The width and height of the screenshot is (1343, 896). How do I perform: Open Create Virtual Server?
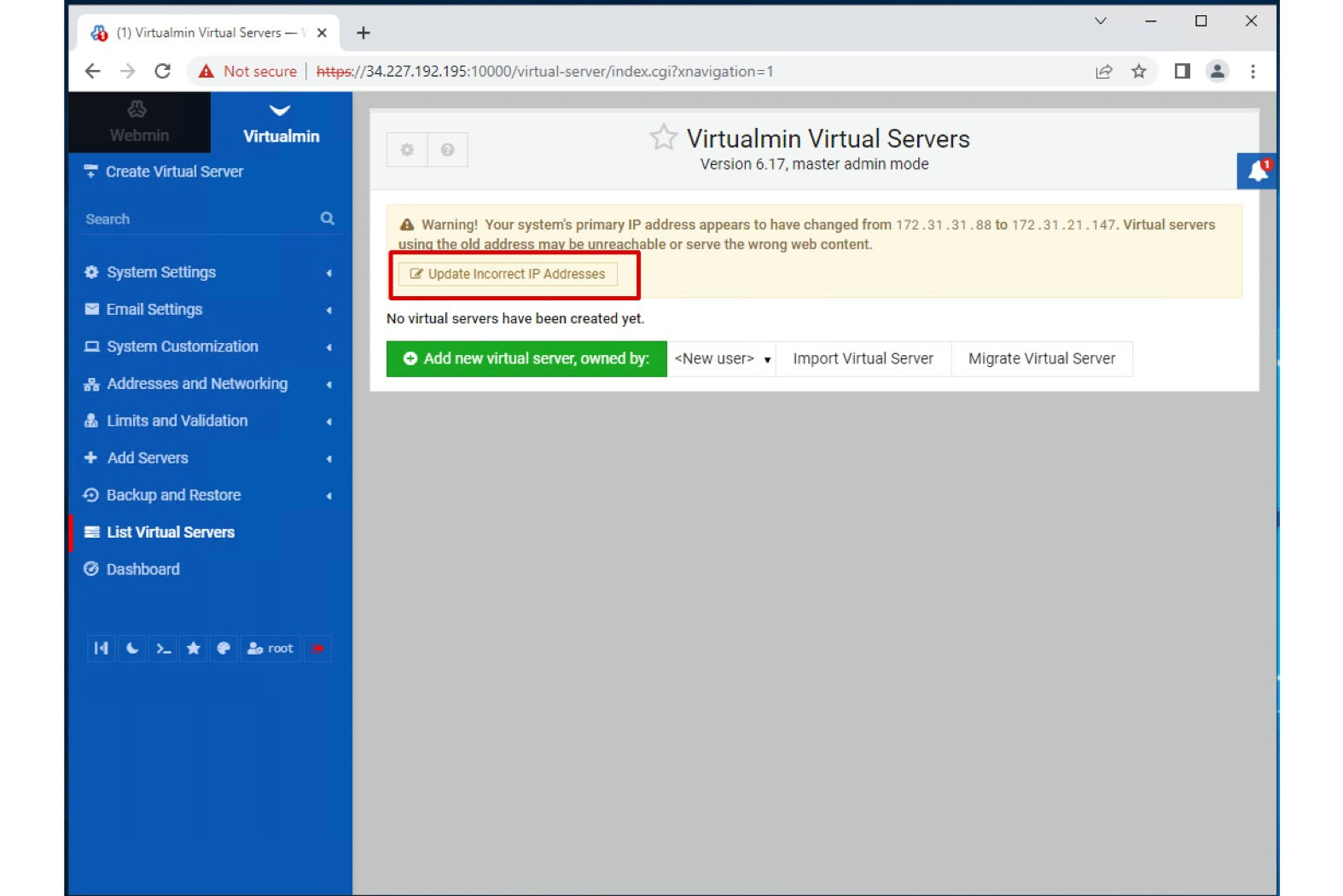(163, 172)
